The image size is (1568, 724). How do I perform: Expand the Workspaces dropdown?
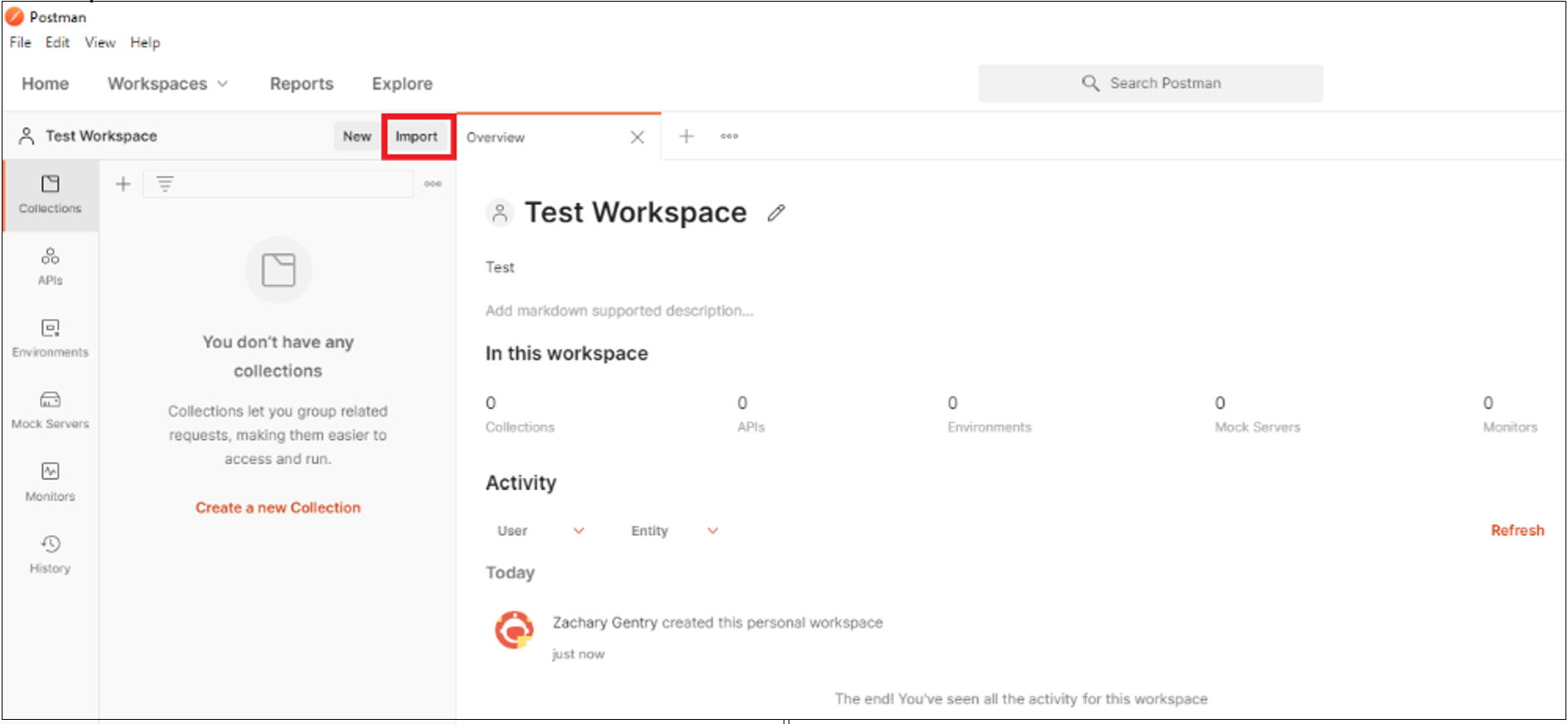pyautogui.click(x=167, y=84)
